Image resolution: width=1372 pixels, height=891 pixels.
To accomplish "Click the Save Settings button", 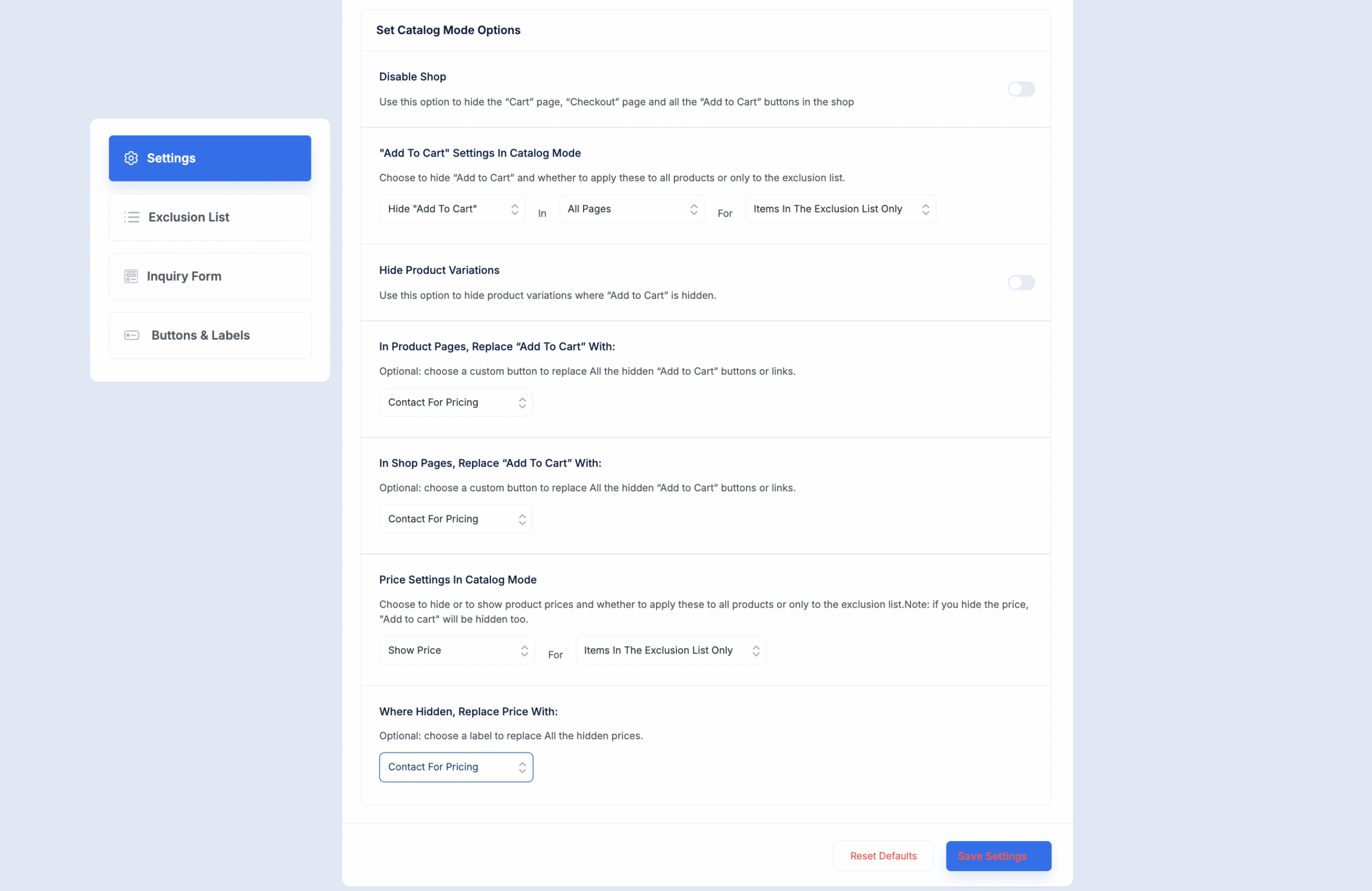I will 998,856.
